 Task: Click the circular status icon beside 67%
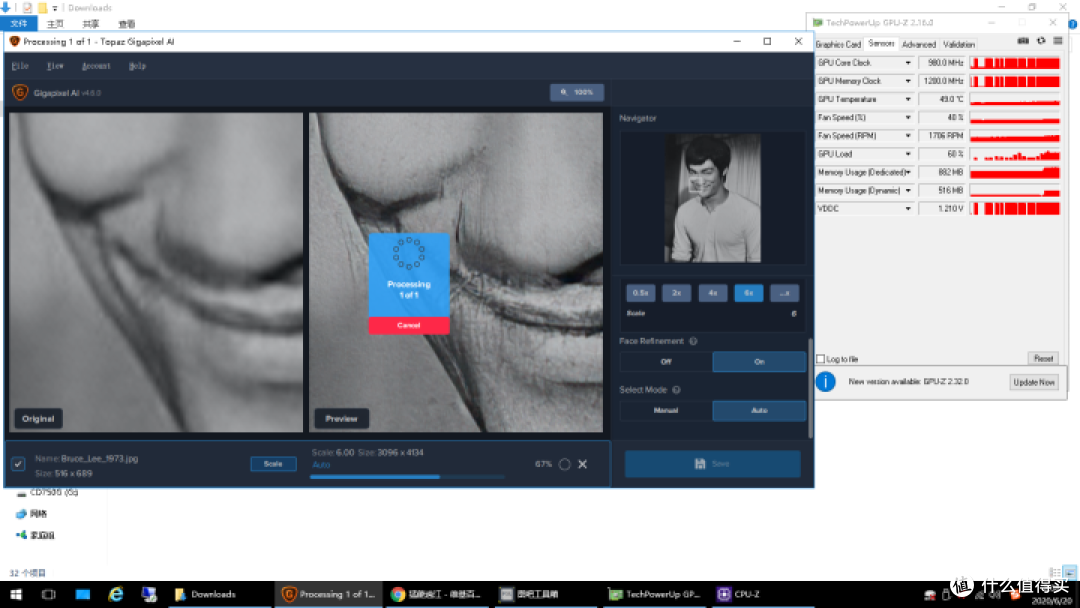[x=565, y=464]
